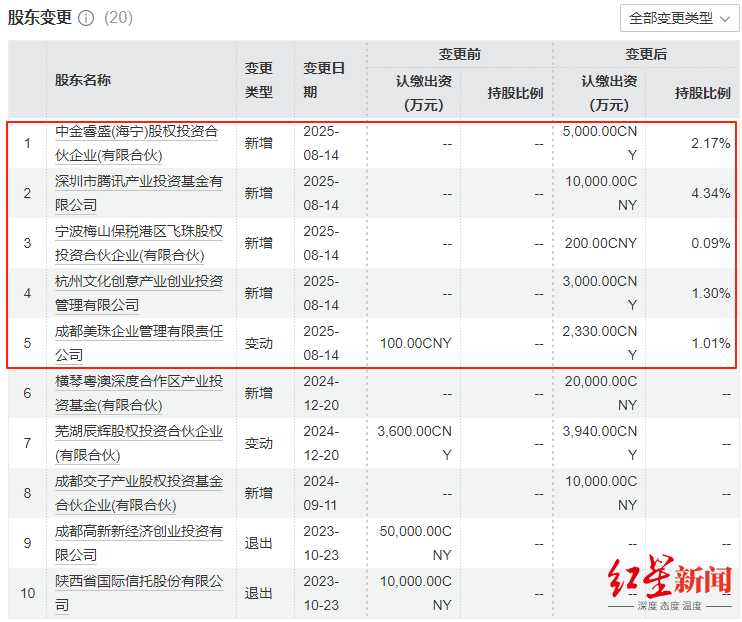Select row number 3
The image size is (742, 622).
coord(27,243)
